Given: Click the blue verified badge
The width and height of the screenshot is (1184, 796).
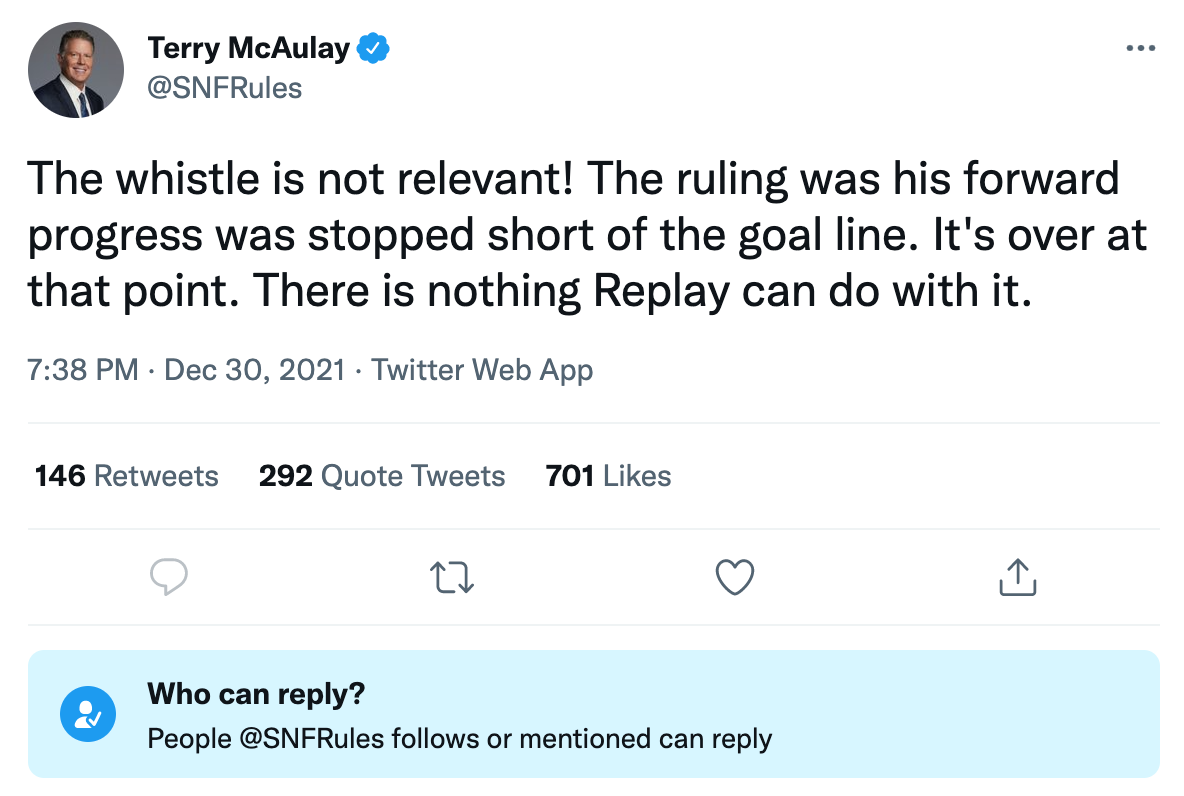Looking at the screenshot, I should (374, 47).
